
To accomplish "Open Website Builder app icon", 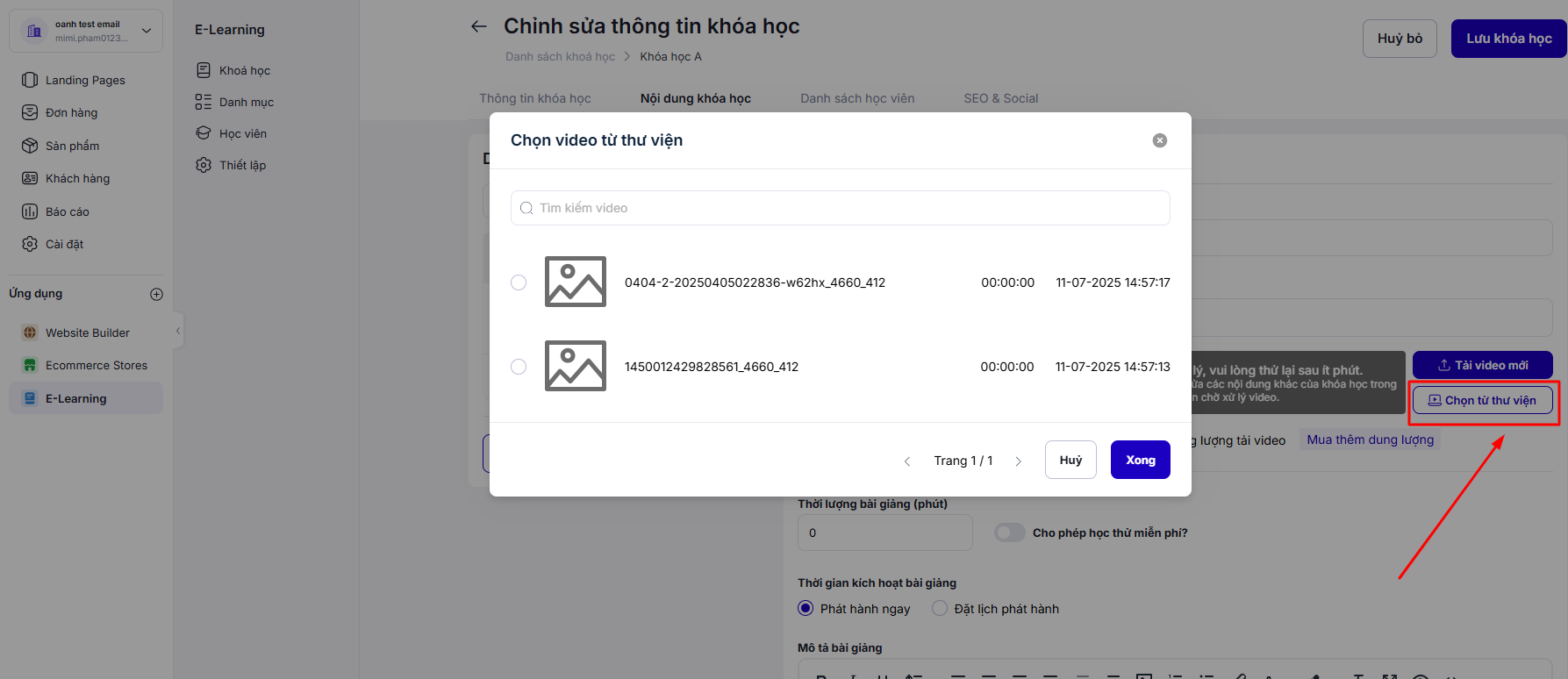I will pyautogui.click(x=30, y=332).
